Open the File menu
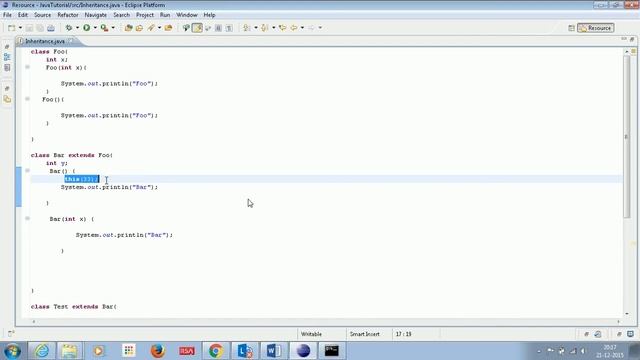 pos(7,15)
